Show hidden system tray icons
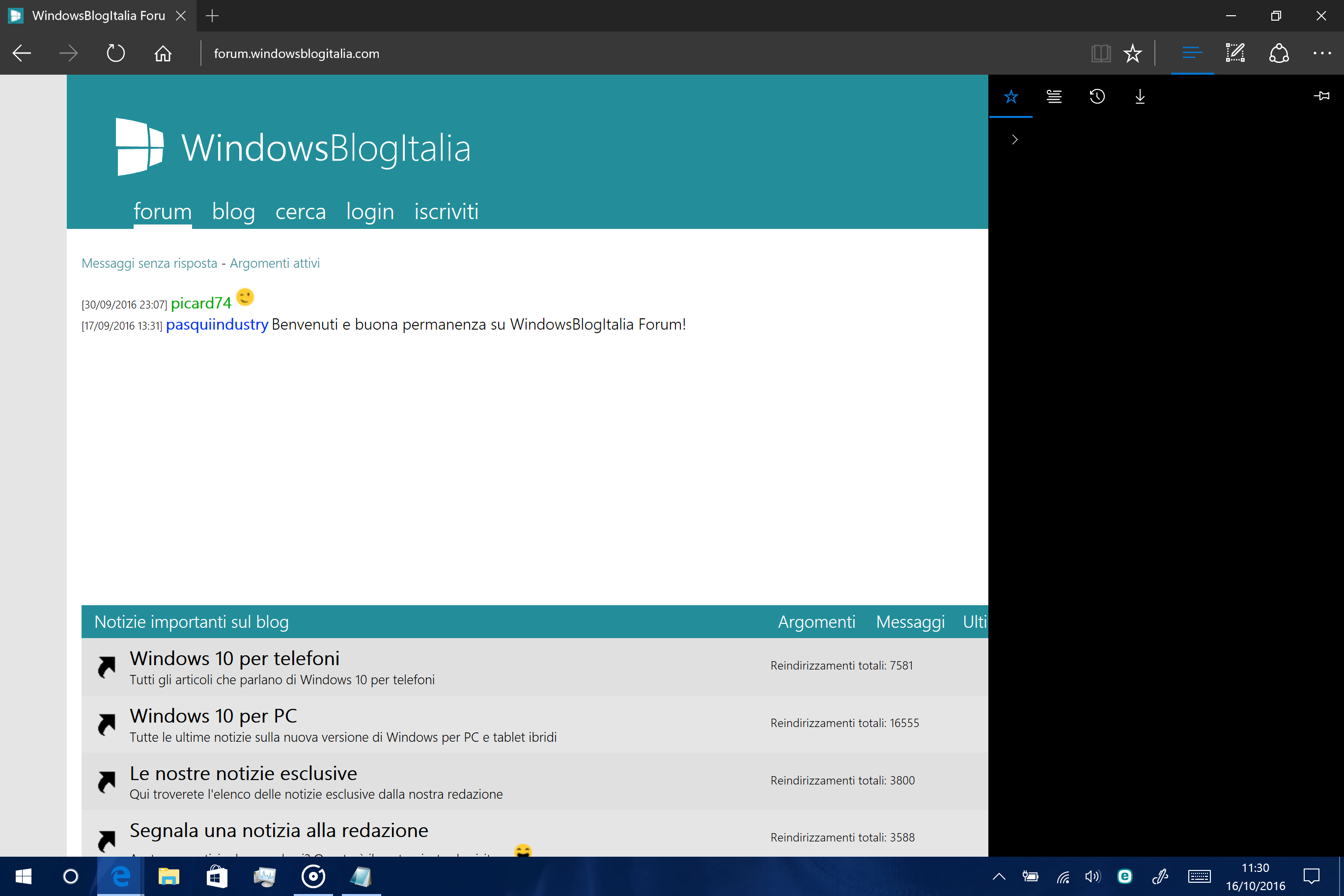Image resolution: width=1344 pixels, height=896 pixels. pyautogui.click(x=1000, y=876)
